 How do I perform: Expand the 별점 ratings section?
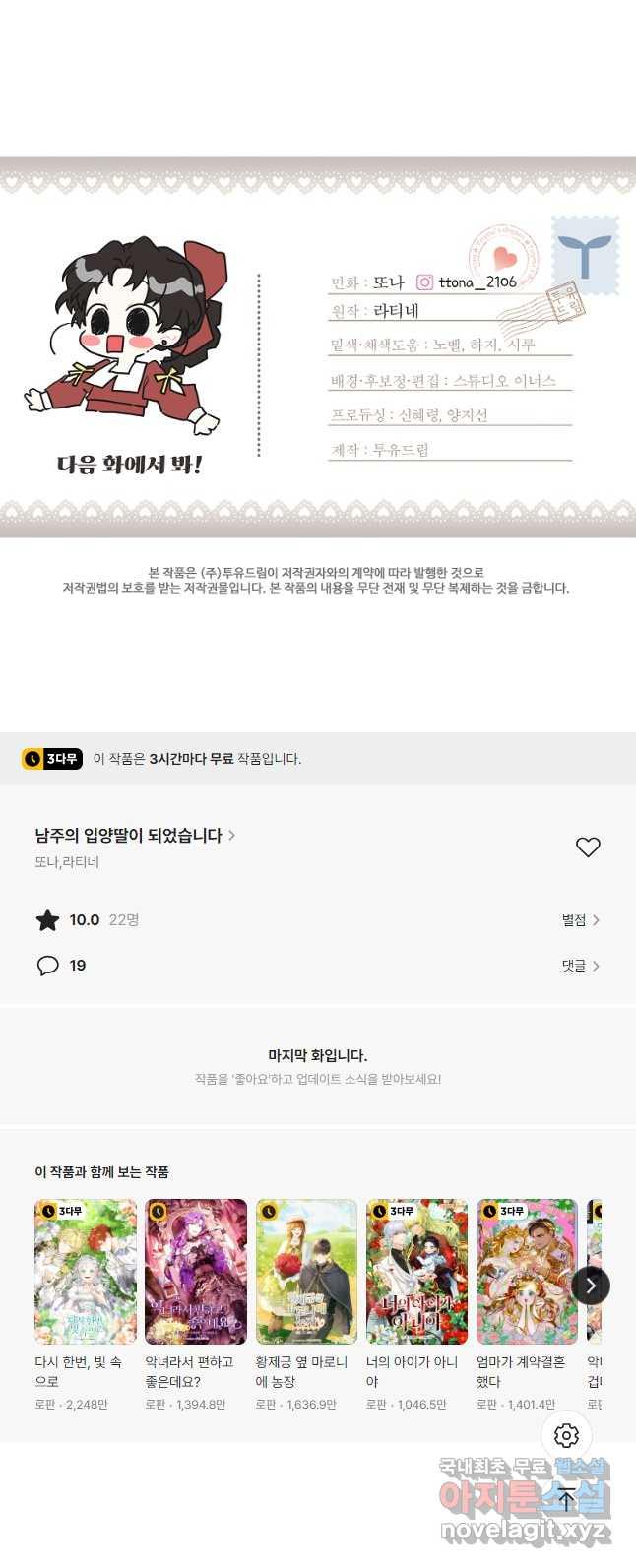tap(581, 920)
